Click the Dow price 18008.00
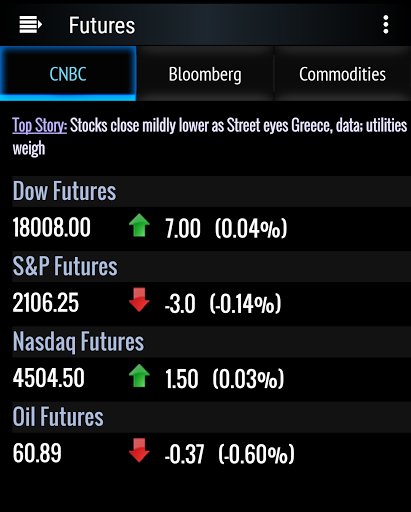 [x=52, y=227]
